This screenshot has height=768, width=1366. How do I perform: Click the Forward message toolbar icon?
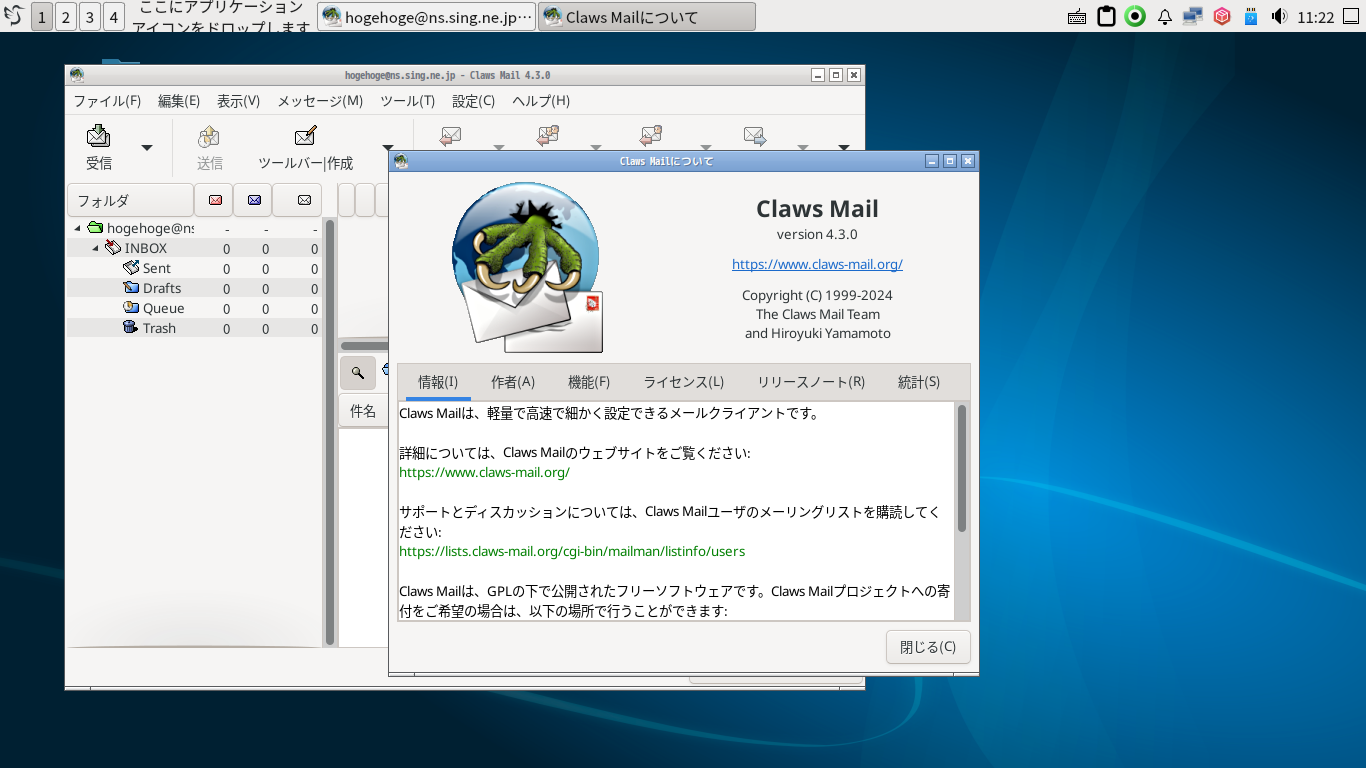click(754, 135)
